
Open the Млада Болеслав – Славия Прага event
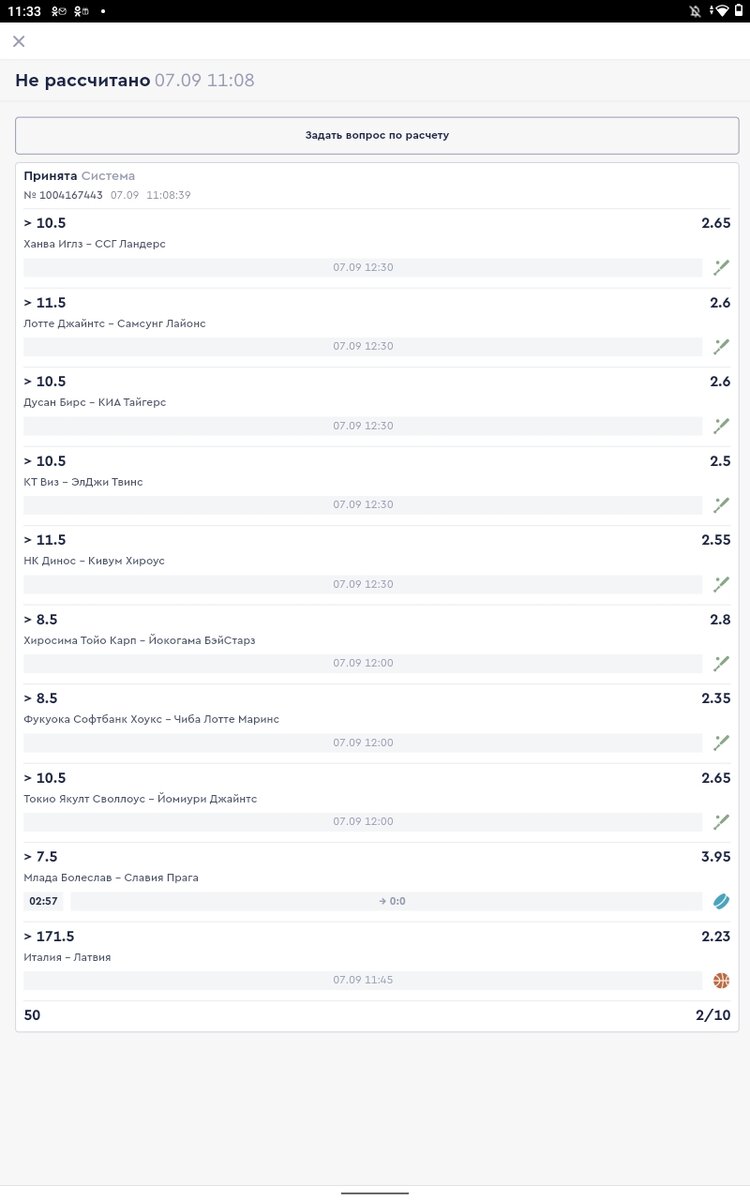[111, 878]
